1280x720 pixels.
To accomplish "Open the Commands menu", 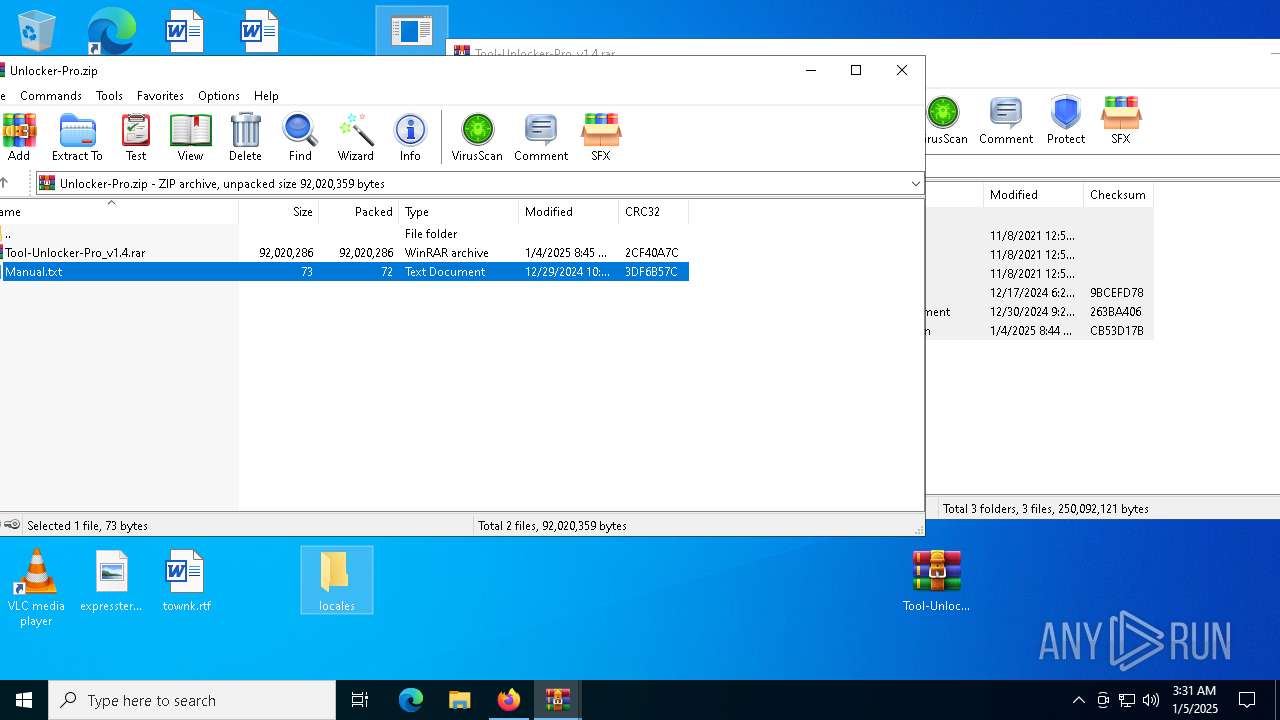I will point(51,96).
